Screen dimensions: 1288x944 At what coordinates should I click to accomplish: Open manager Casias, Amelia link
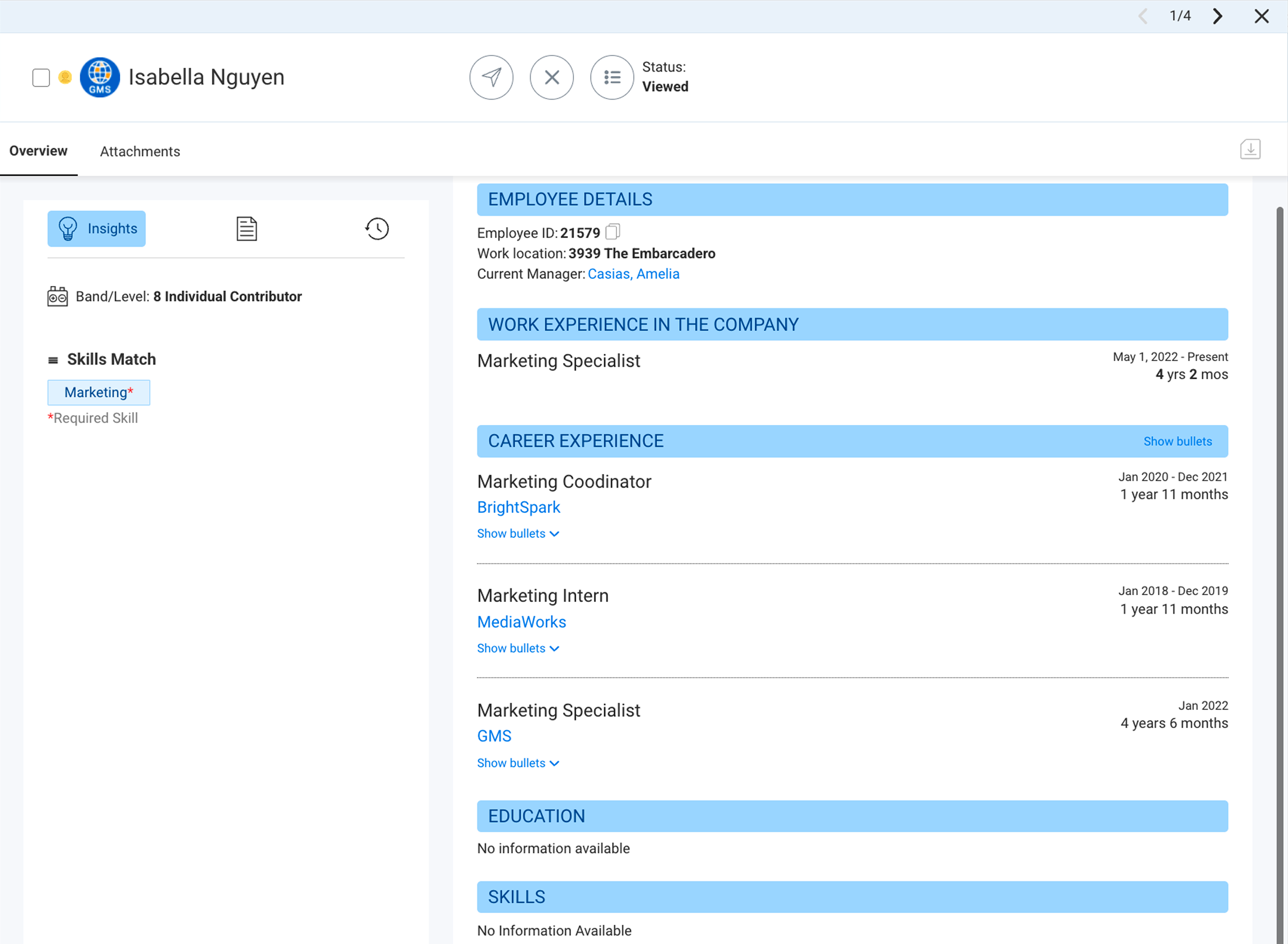pyautogui.click(x=633, y=274)
